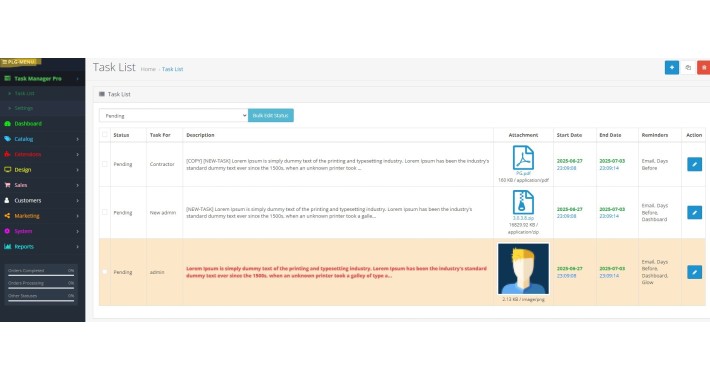
Task: Click the Customers user icon
Action: coord(7,200)
